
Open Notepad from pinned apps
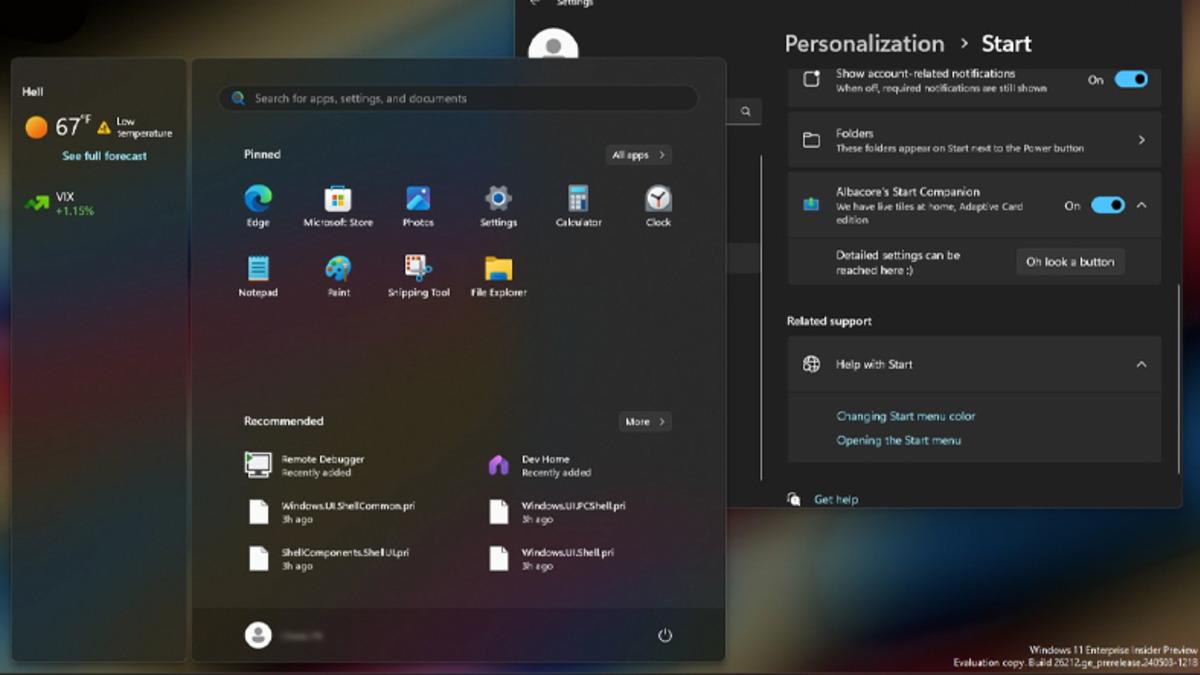(x=258, y=269)
